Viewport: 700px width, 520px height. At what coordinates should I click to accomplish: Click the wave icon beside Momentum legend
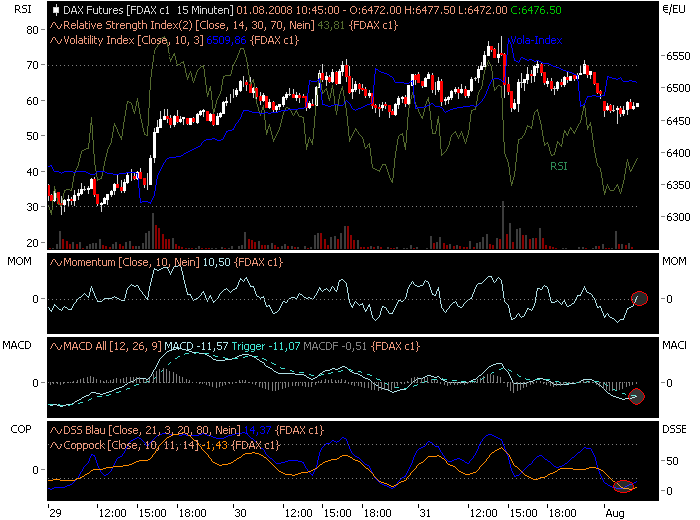56,262
